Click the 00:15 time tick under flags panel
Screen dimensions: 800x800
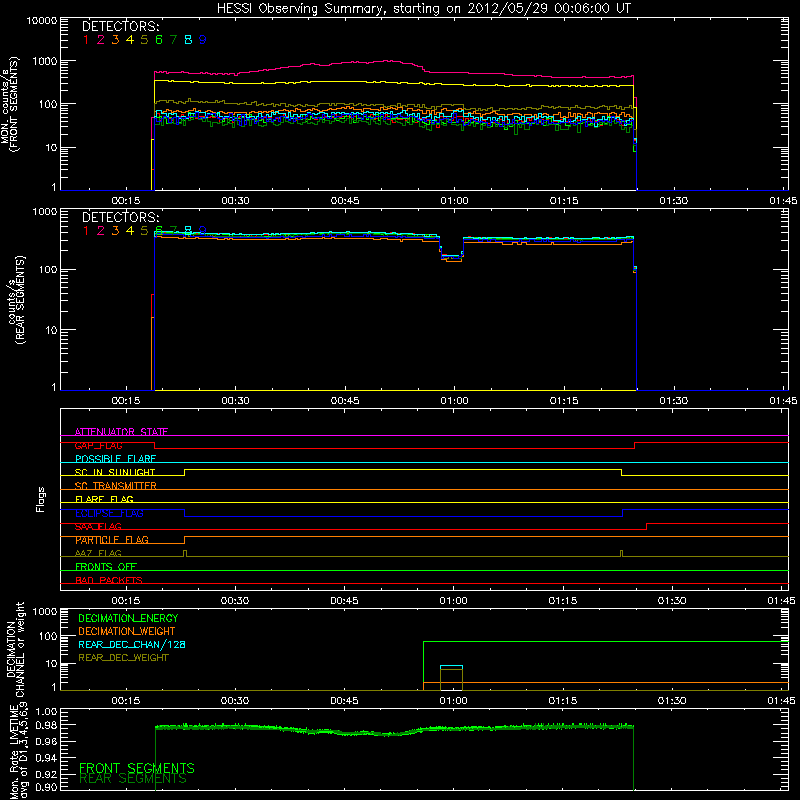tap(126, 601)
